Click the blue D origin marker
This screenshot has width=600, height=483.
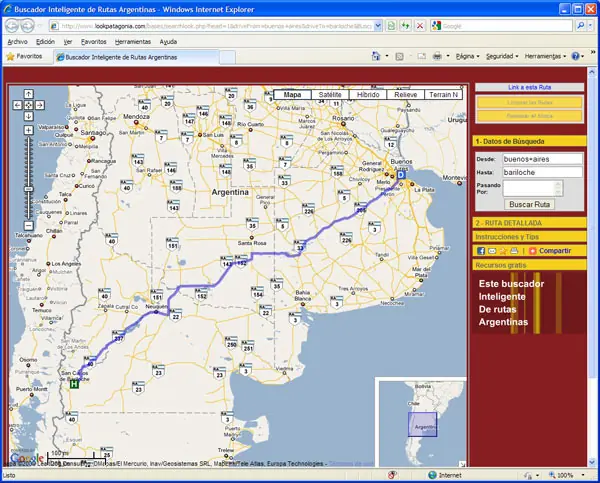click(x=401, y=175)
